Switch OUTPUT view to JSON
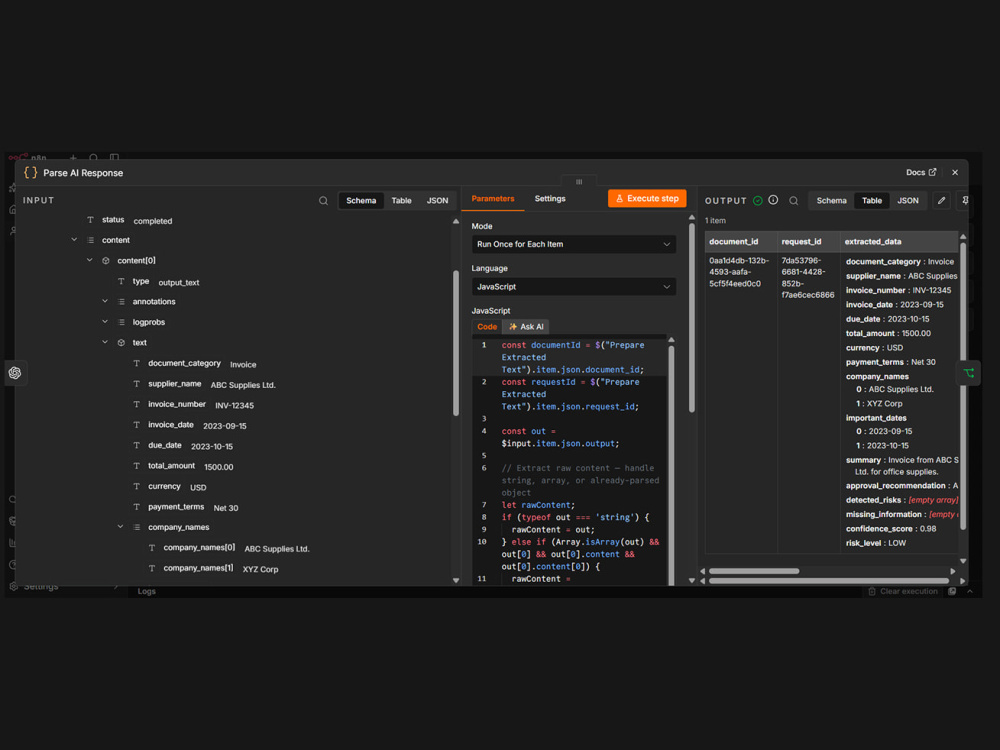 (908, 201)
